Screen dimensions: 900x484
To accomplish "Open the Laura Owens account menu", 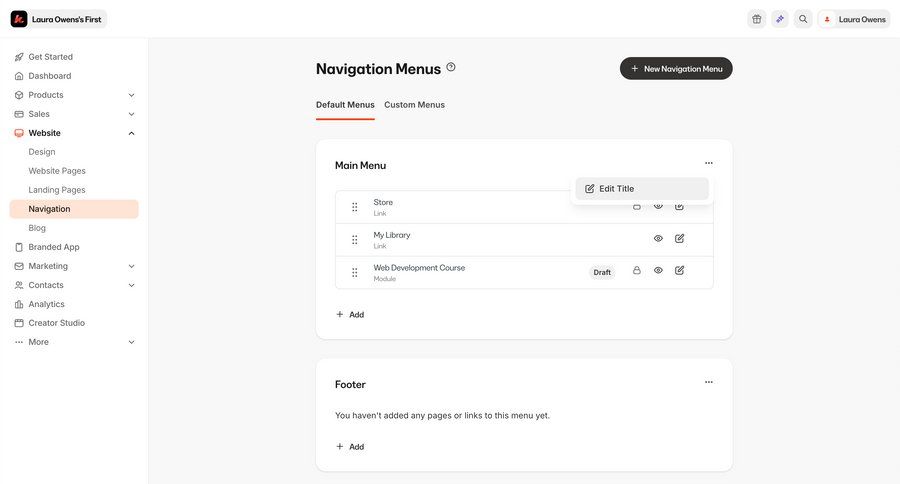I will pos(854,19).
